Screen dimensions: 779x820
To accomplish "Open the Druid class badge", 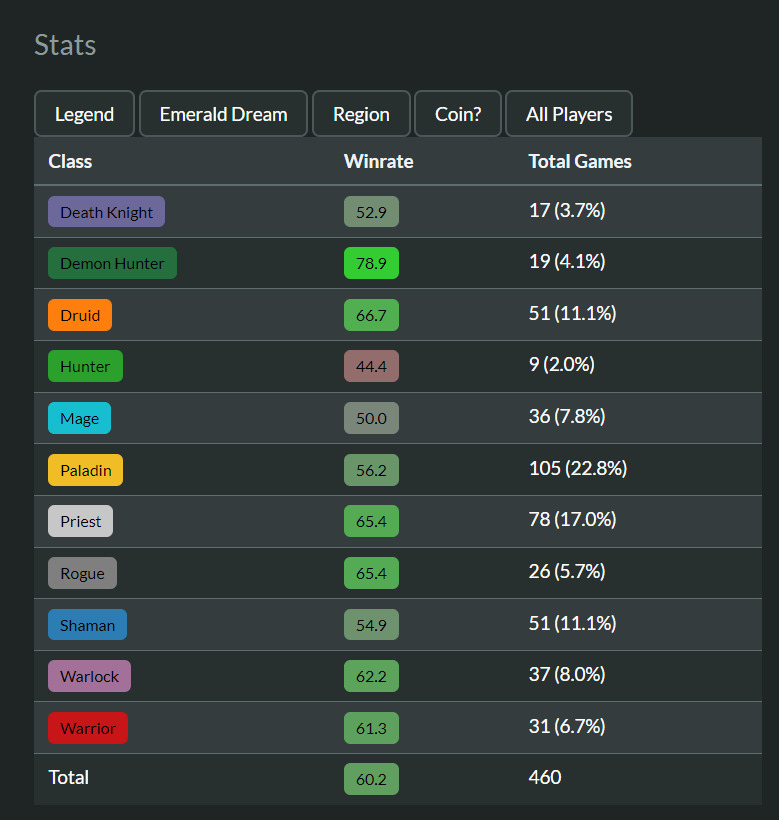I will tap(80, 315).
